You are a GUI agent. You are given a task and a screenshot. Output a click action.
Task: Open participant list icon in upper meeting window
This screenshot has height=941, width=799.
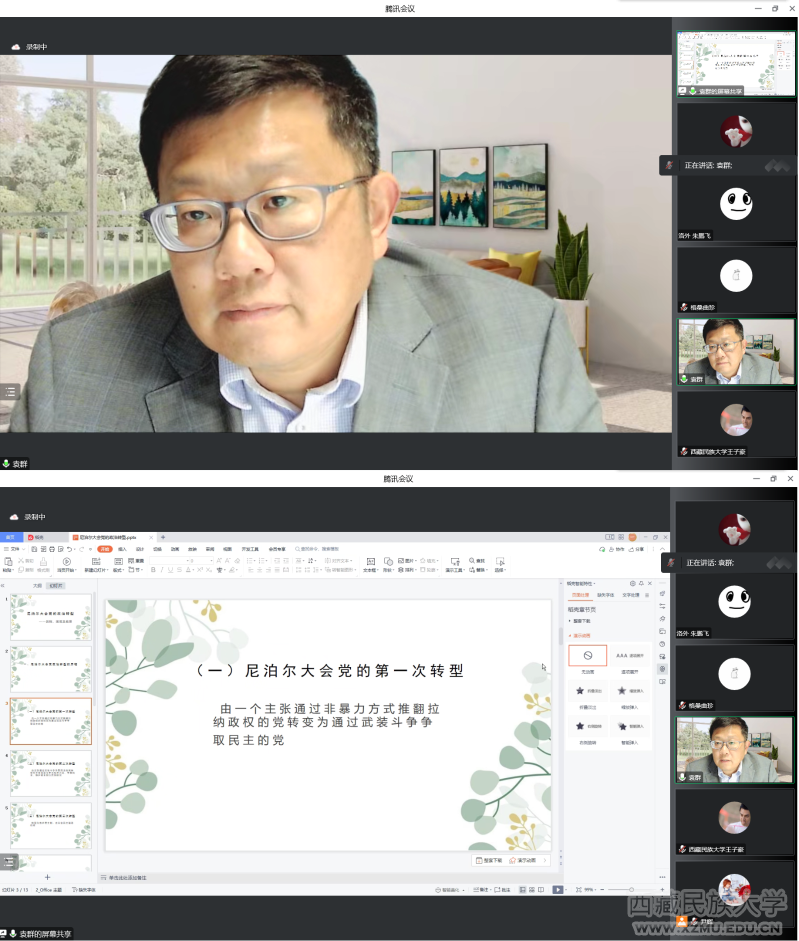click(10, 392)
